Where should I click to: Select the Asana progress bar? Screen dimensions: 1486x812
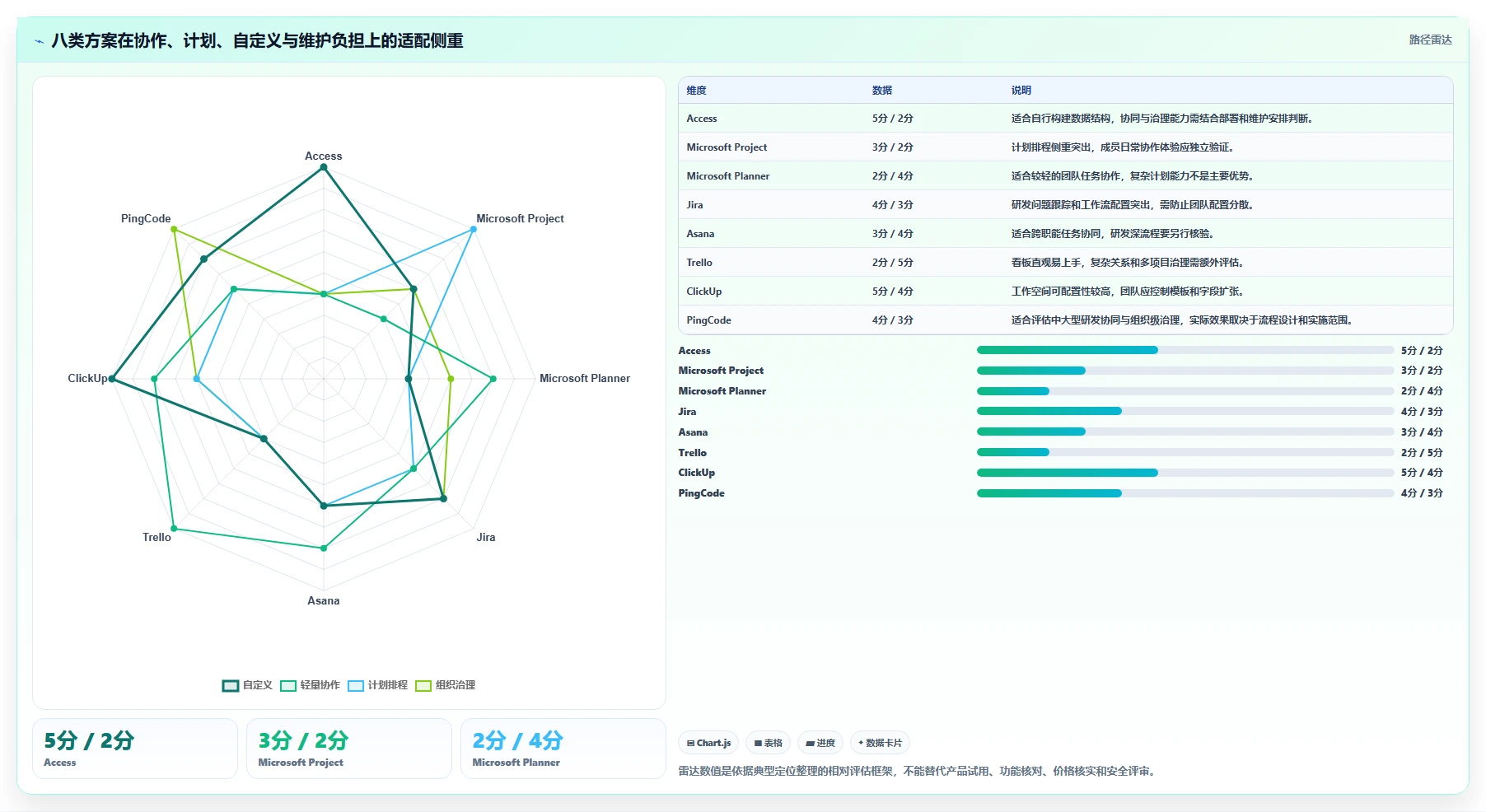coord(1185,432)
